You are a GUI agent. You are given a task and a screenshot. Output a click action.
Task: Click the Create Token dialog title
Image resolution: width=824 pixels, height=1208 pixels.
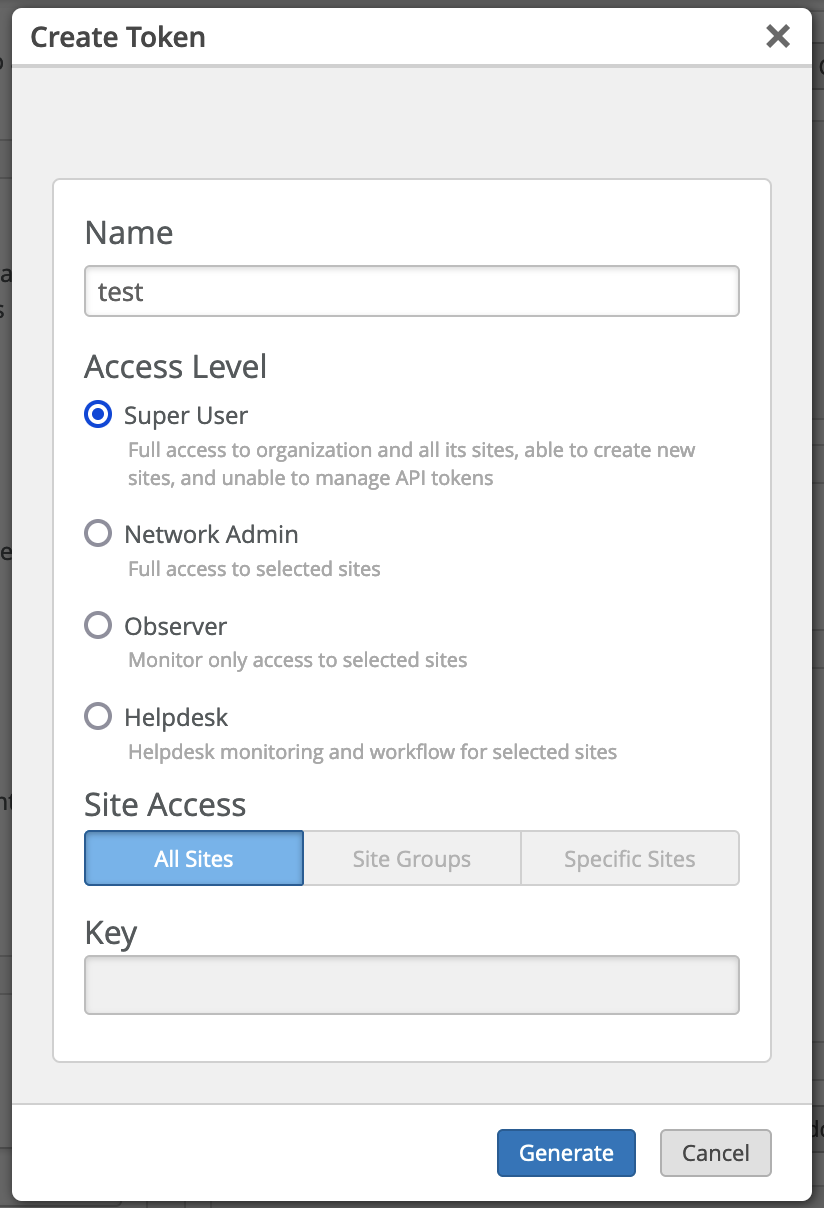(118, 37)
